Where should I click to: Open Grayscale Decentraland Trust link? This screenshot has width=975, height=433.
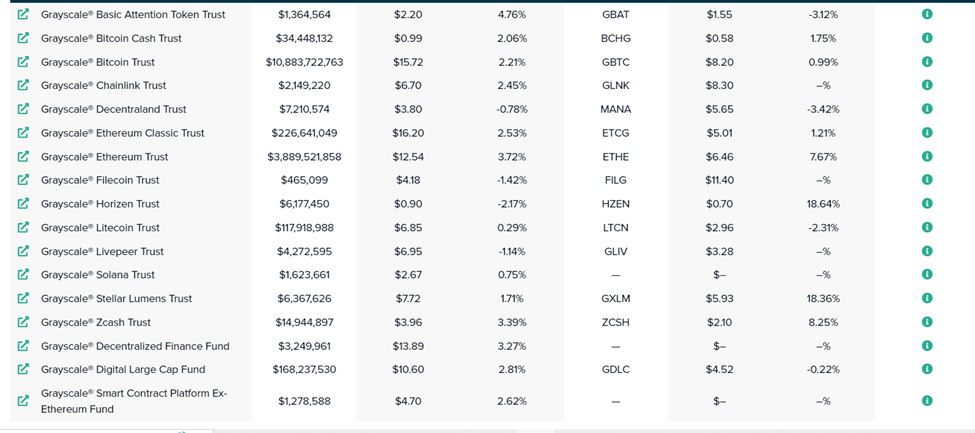coord(114,109)
